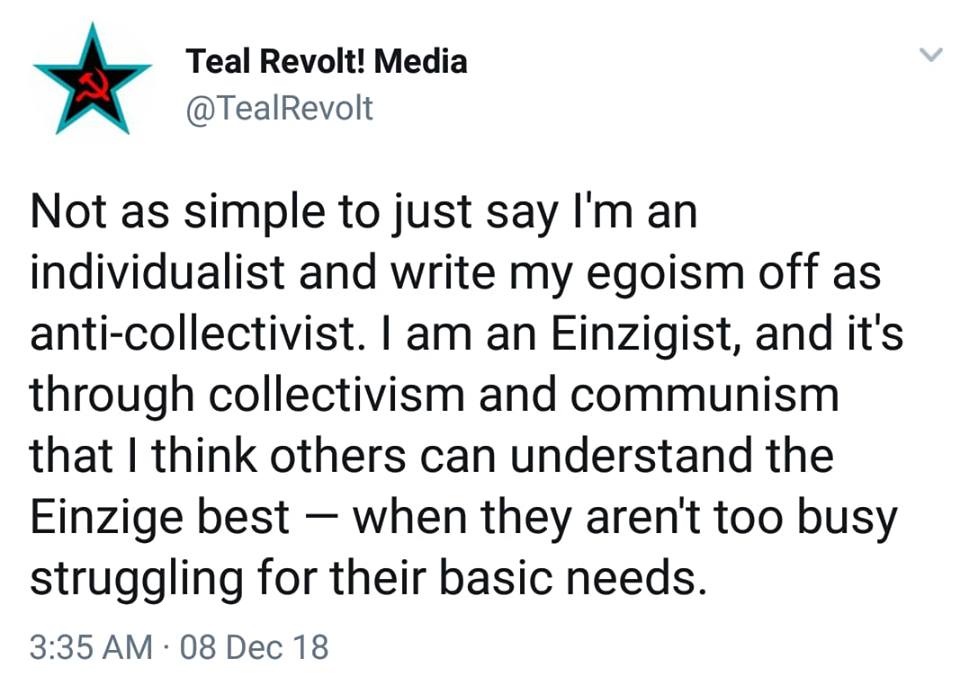This screenshot has width=960, height=694.
Task: Click the em dash in the tweet text
Action: coord(320,516)
